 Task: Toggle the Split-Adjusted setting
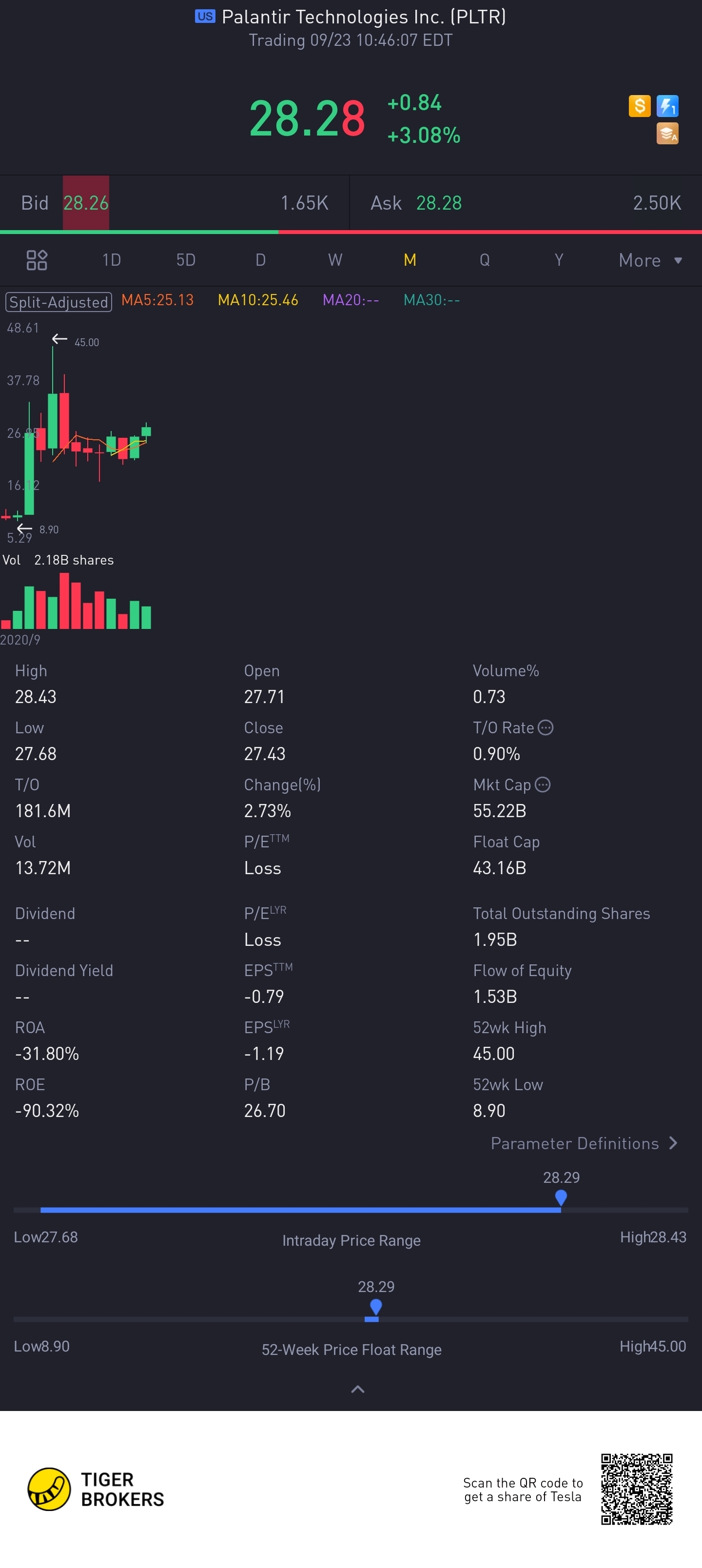58,301
